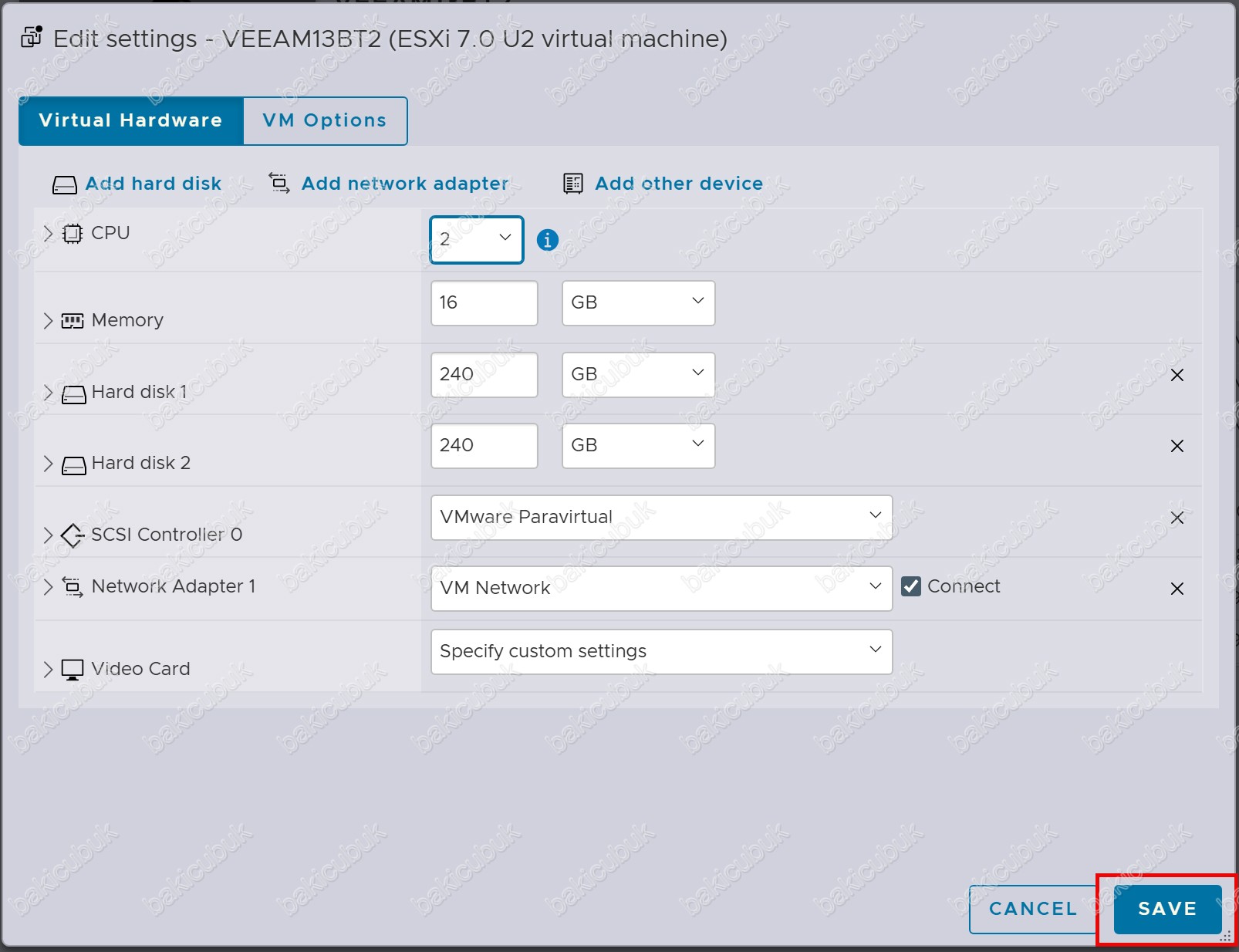Expand the SCSI Controller 0 row
The width and height of the screenshot is (1239, 952).
48,535
